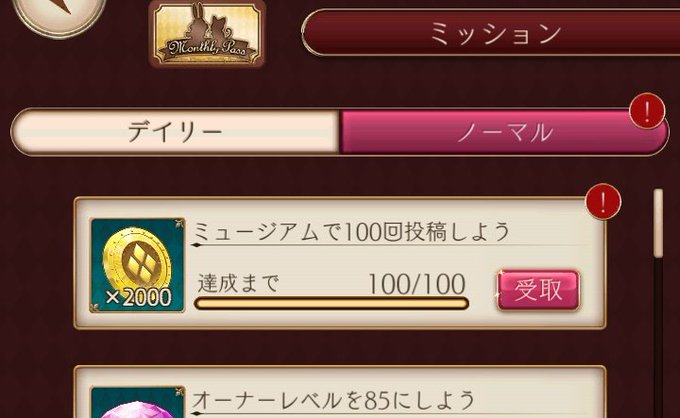Click the ×2000 reward quantity label
680x418 pixels.
pos(139,297)
